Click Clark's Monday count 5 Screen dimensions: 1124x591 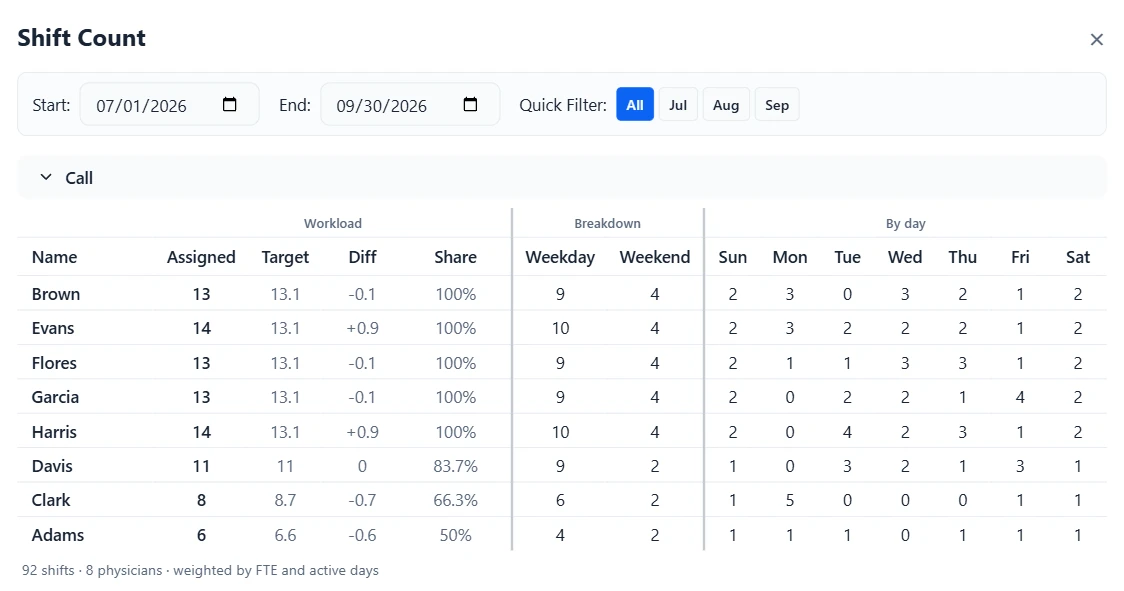pos(790,500)
